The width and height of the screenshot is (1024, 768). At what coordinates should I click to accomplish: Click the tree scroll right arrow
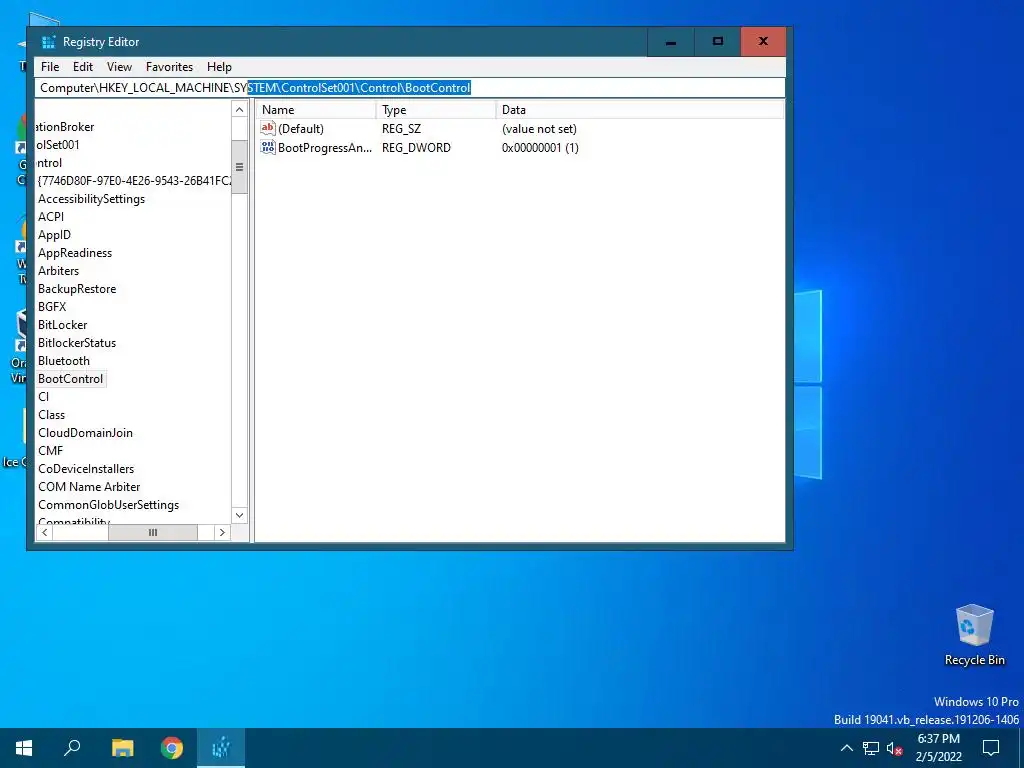tap(222, 532)
